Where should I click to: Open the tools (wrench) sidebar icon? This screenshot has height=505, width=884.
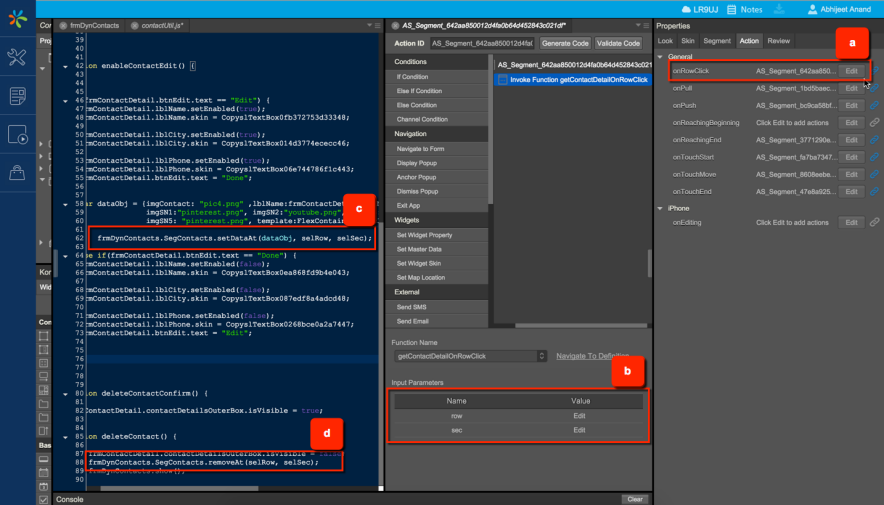tap(17, 57)
